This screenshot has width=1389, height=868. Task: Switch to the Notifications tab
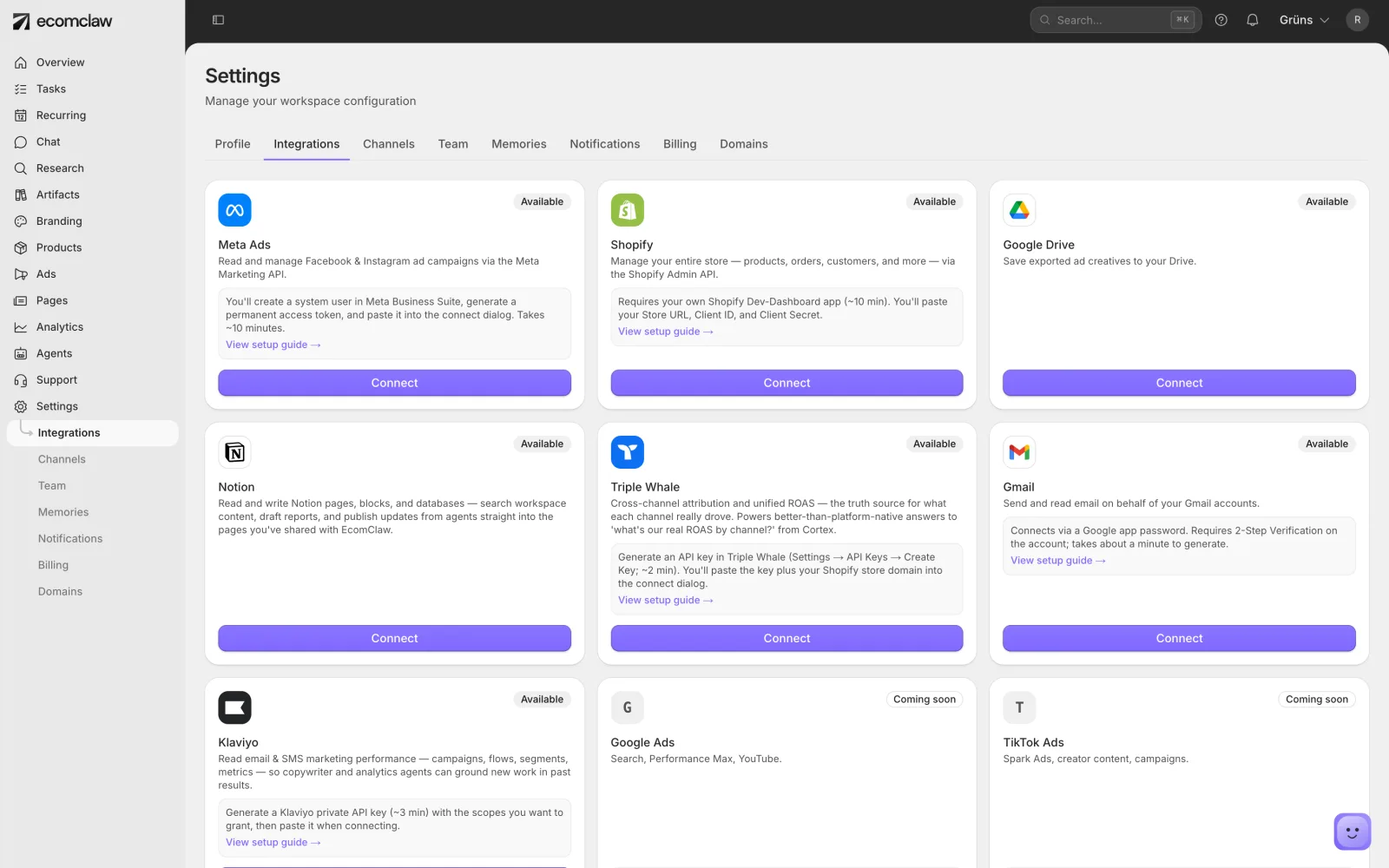coord(605,144)
